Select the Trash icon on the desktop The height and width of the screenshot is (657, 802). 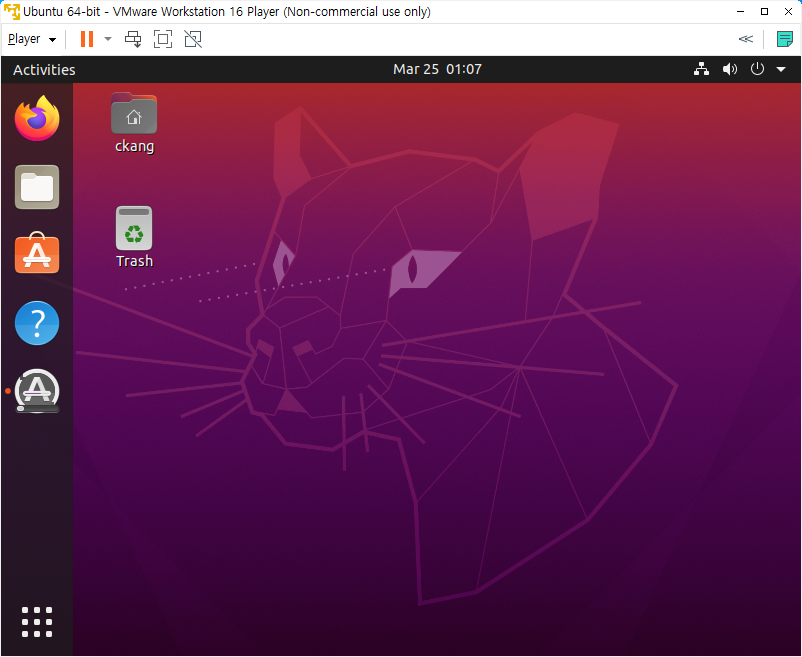[134, 237]
